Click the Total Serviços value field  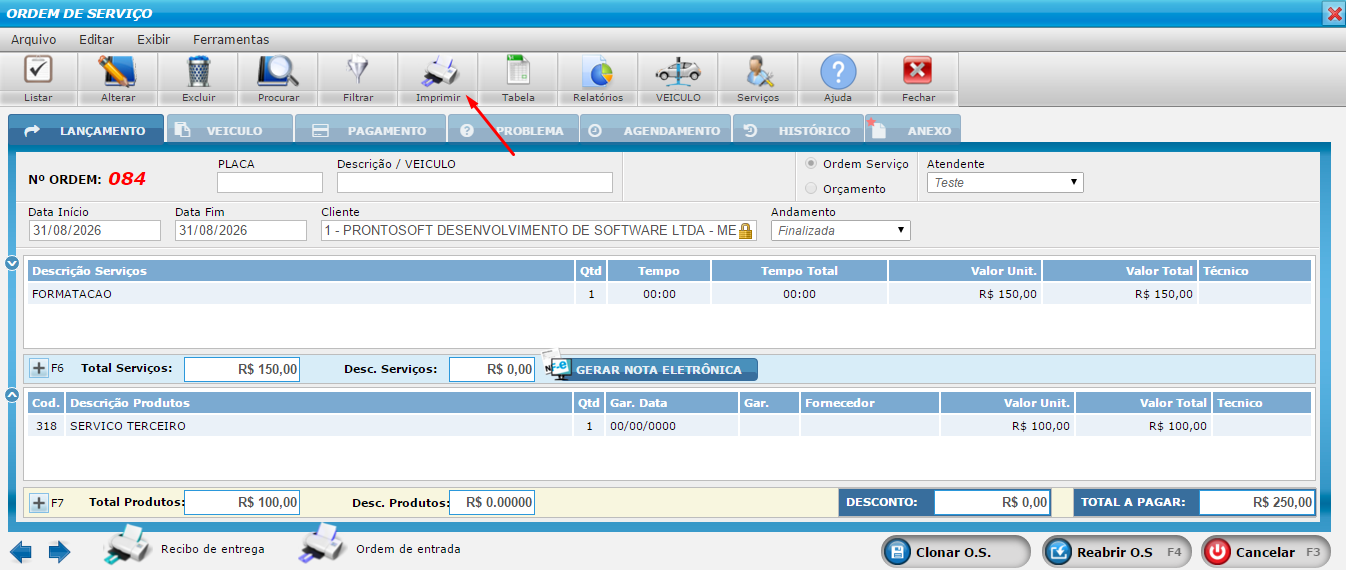(242, 369)
